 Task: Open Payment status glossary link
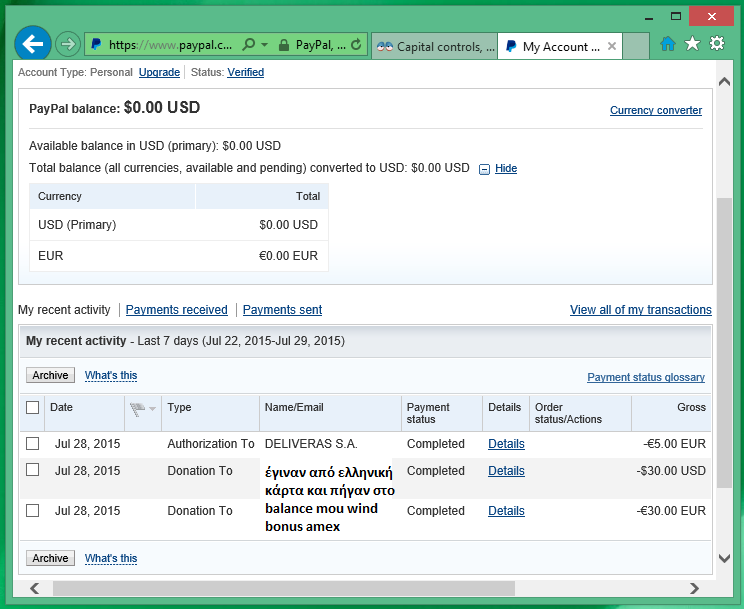point(646,377)
